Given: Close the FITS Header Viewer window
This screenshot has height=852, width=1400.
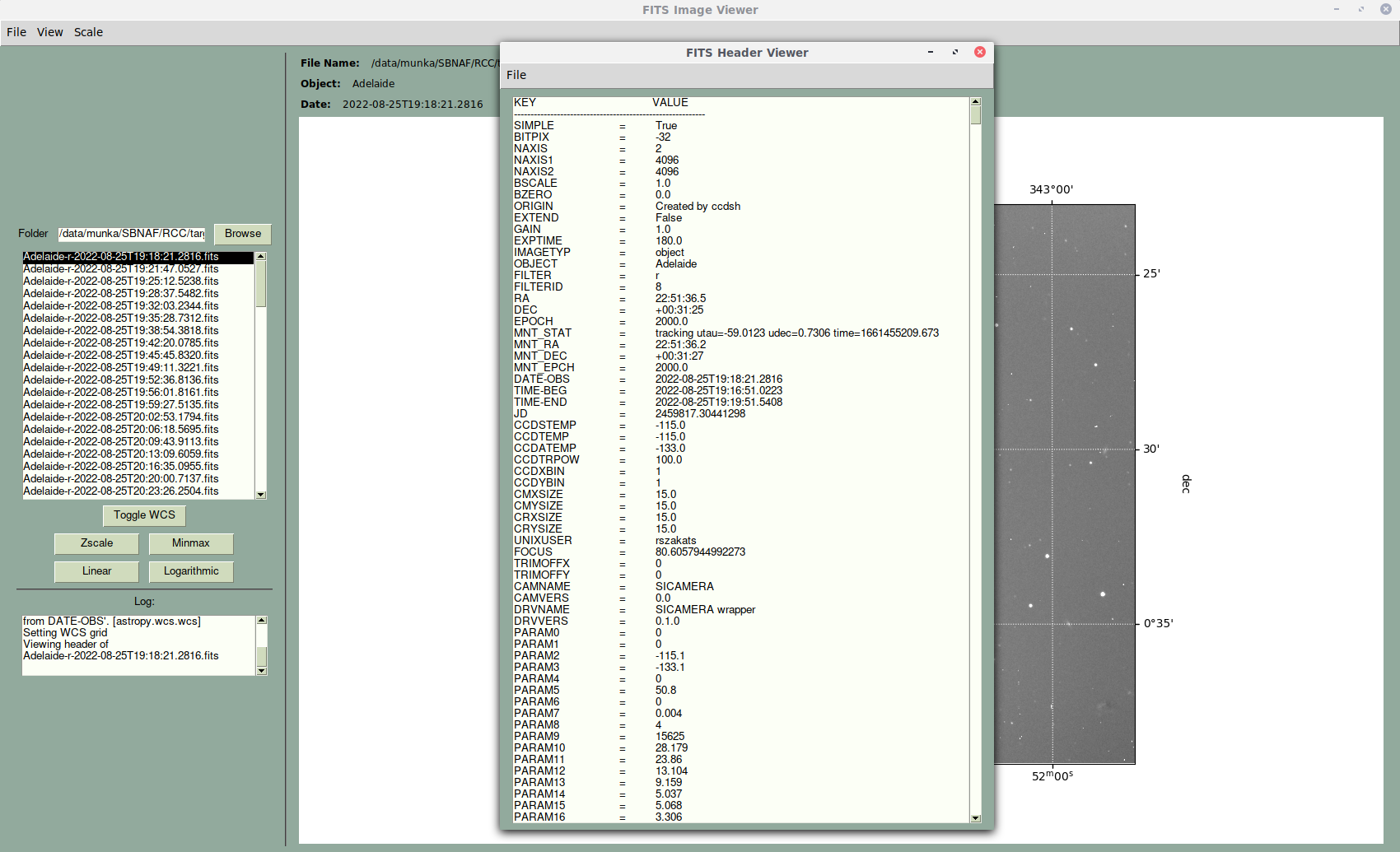Looking at the screenshot, I should click(x=980, y=52).
